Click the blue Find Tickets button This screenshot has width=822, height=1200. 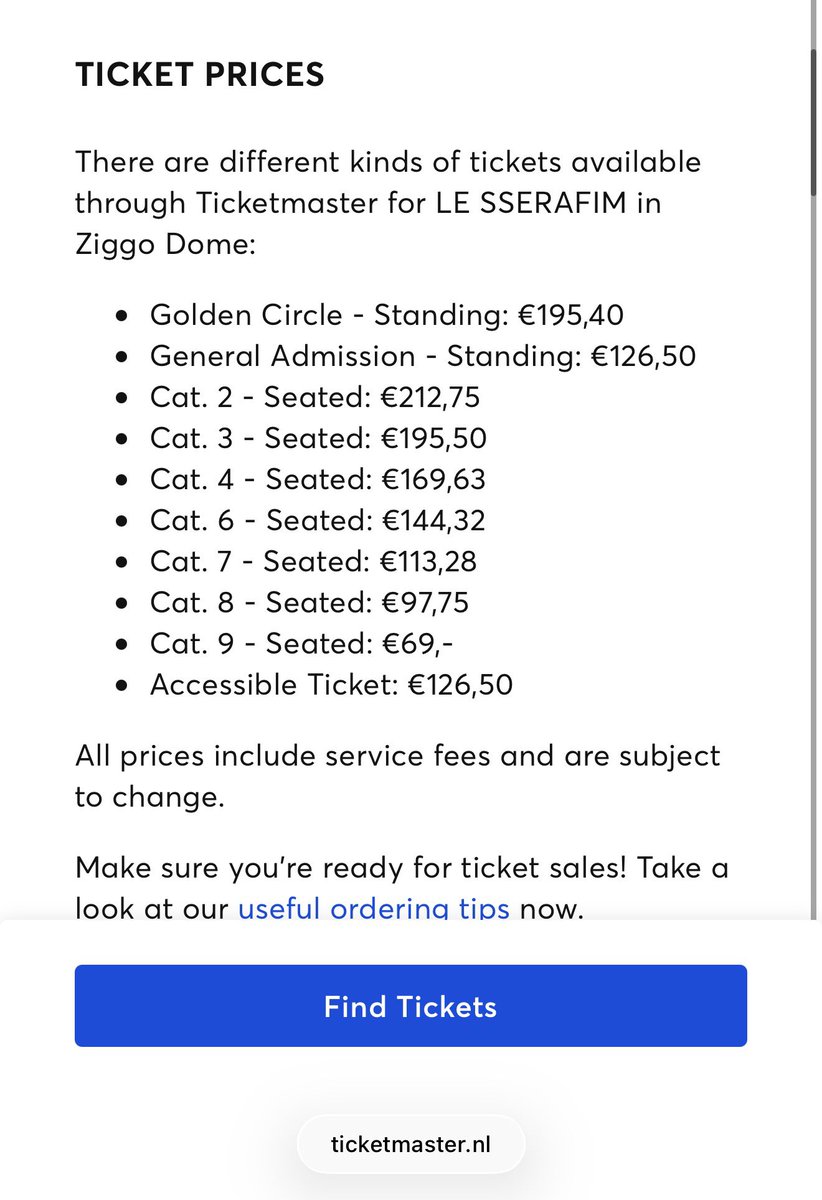coord(410,1005)
